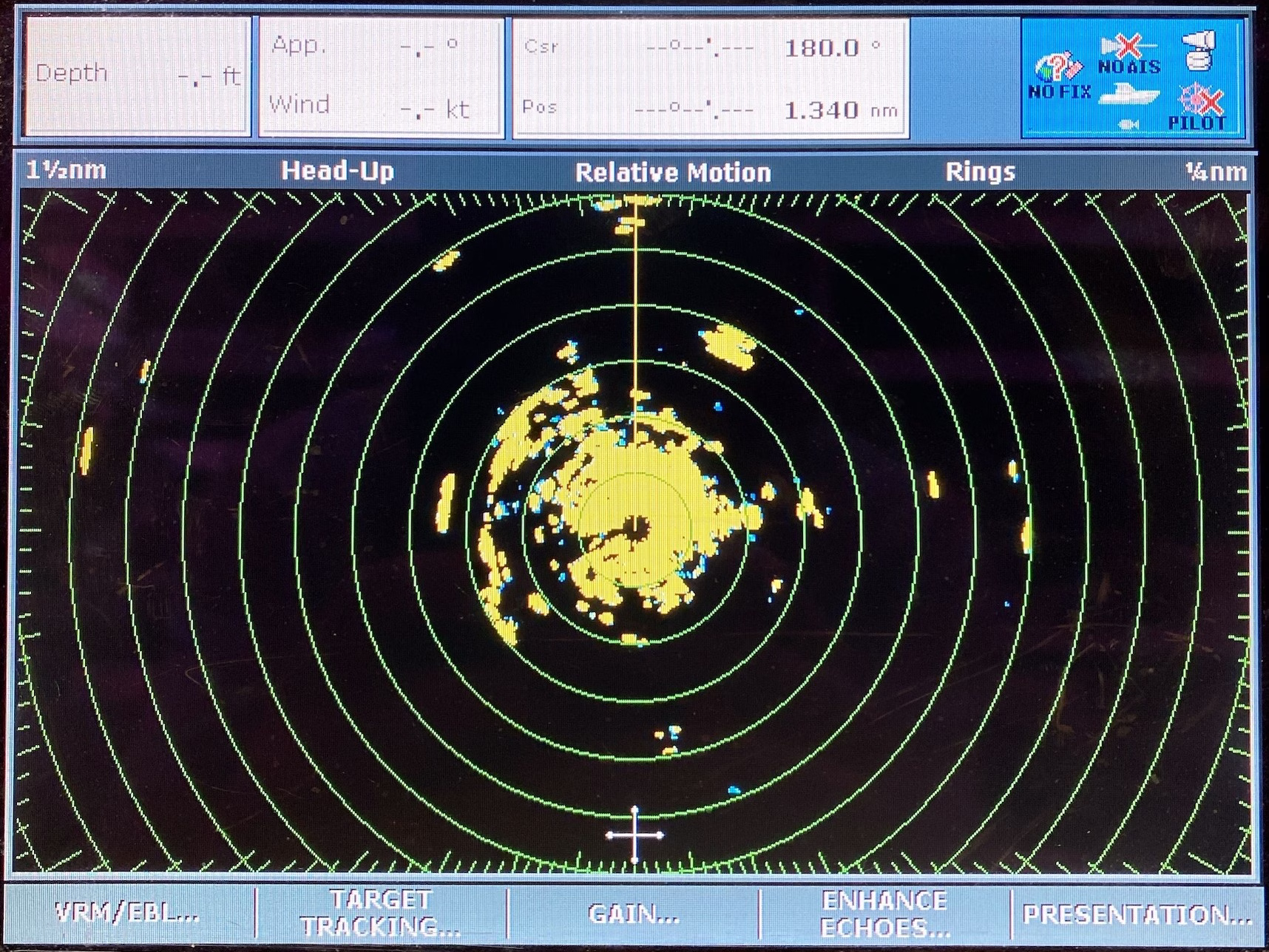The height and width of the screenshot is (952, 1269).
Task: Click the ¼nm ring spacing indicator
Action: [1216, 171]
